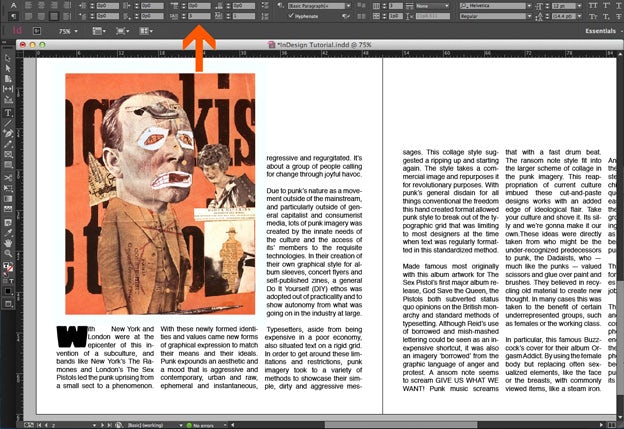
Task: Click the black Apply Color swatch
Action: click(8, 291)
